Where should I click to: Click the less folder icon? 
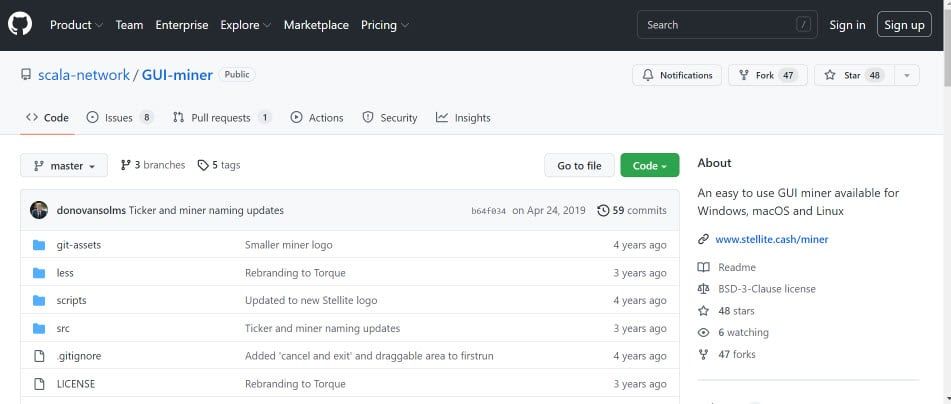[39, 273]
